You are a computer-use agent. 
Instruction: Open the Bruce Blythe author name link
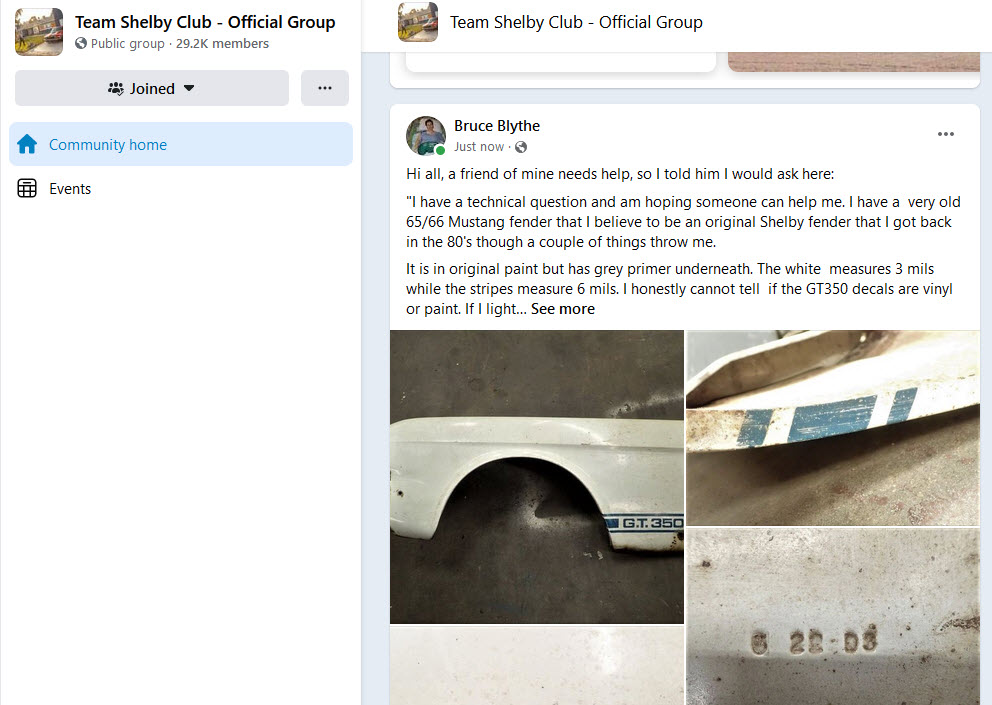(497, 126)
